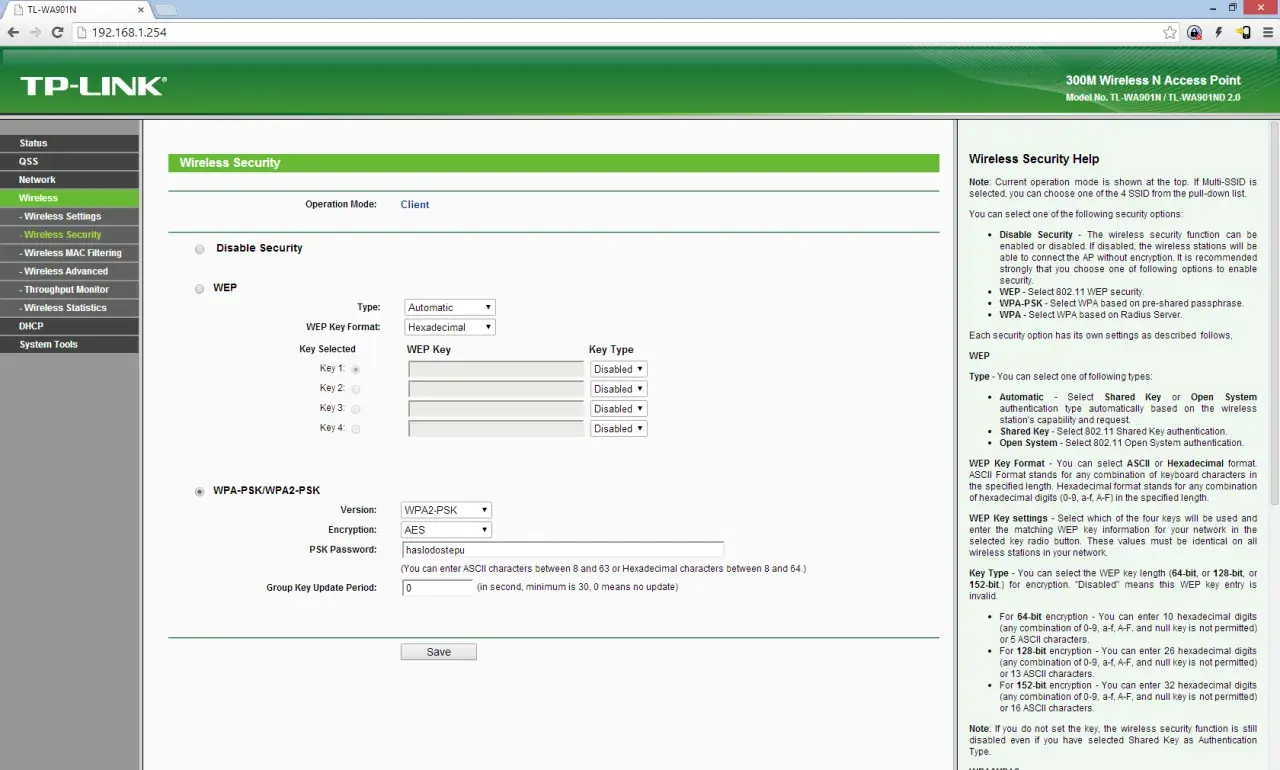The image size is (1280, 770).
Task: Click the lightning bolt extension icon
Action: point(1219,32)
